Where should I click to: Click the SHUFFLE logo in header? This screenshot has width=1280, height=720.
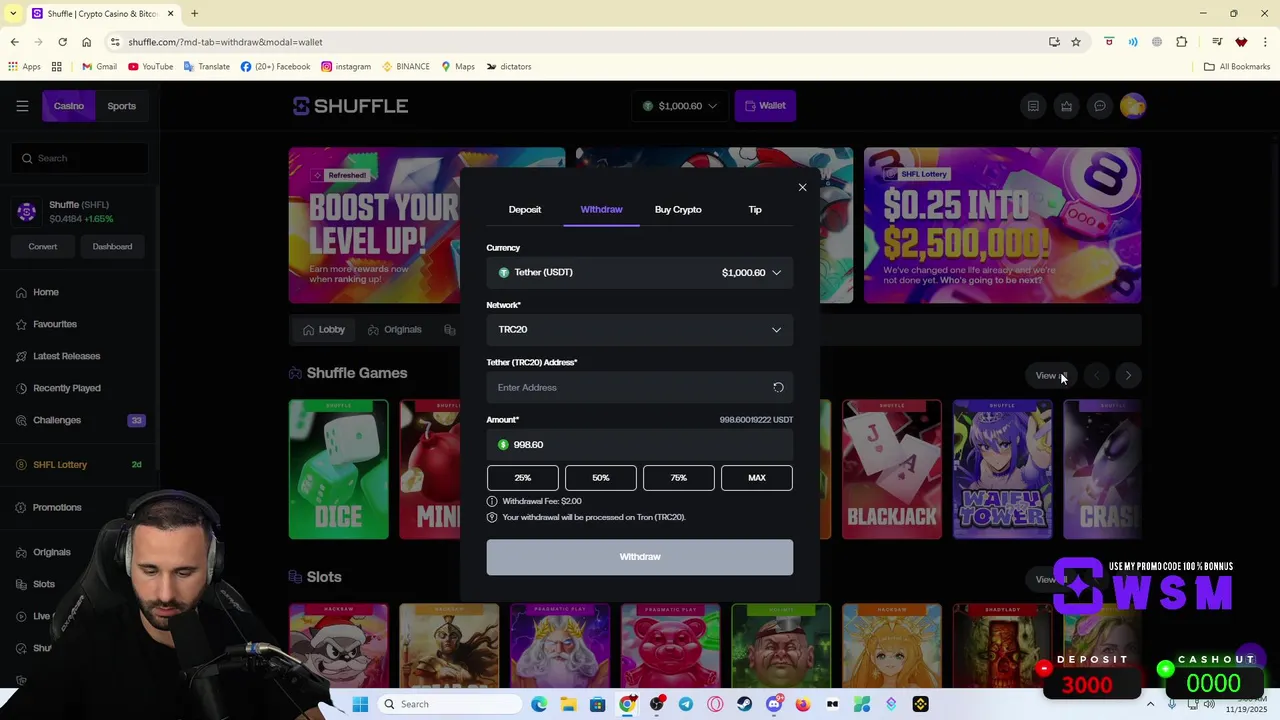(x=350, y=106)
